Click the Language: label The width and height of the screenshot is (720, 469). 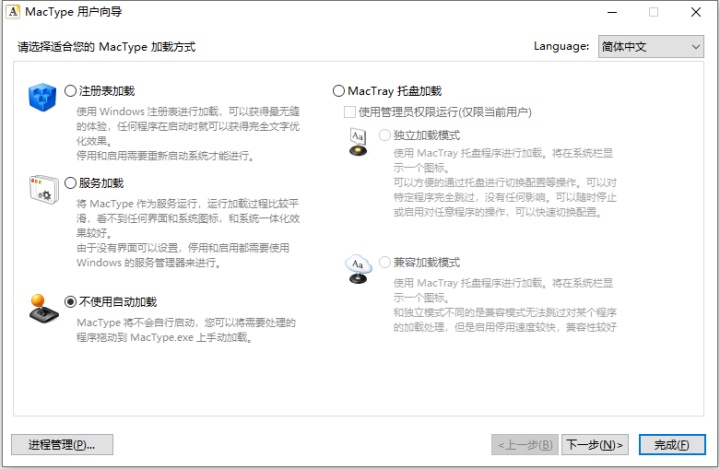(x=561, y=46)
